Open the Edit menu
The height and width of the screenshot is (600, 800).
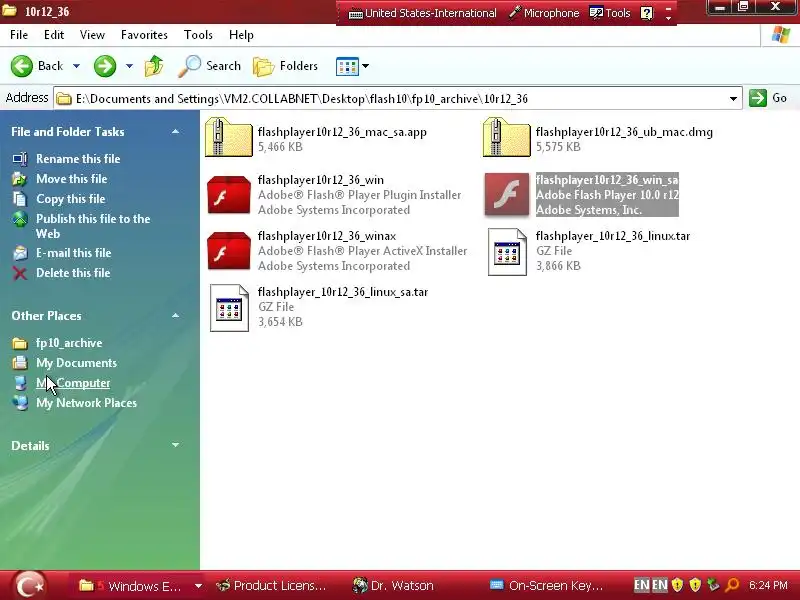point(54,35)
